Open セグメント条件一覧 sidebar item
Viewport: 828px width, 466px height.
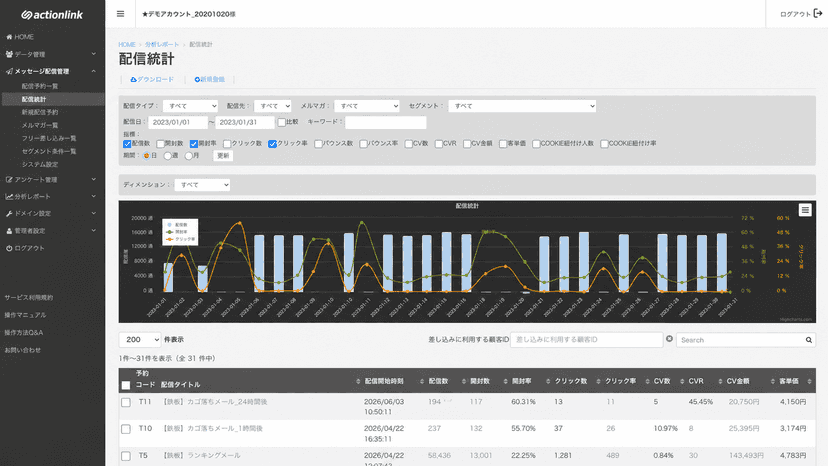pyautogui.click(x=49, y=151)
